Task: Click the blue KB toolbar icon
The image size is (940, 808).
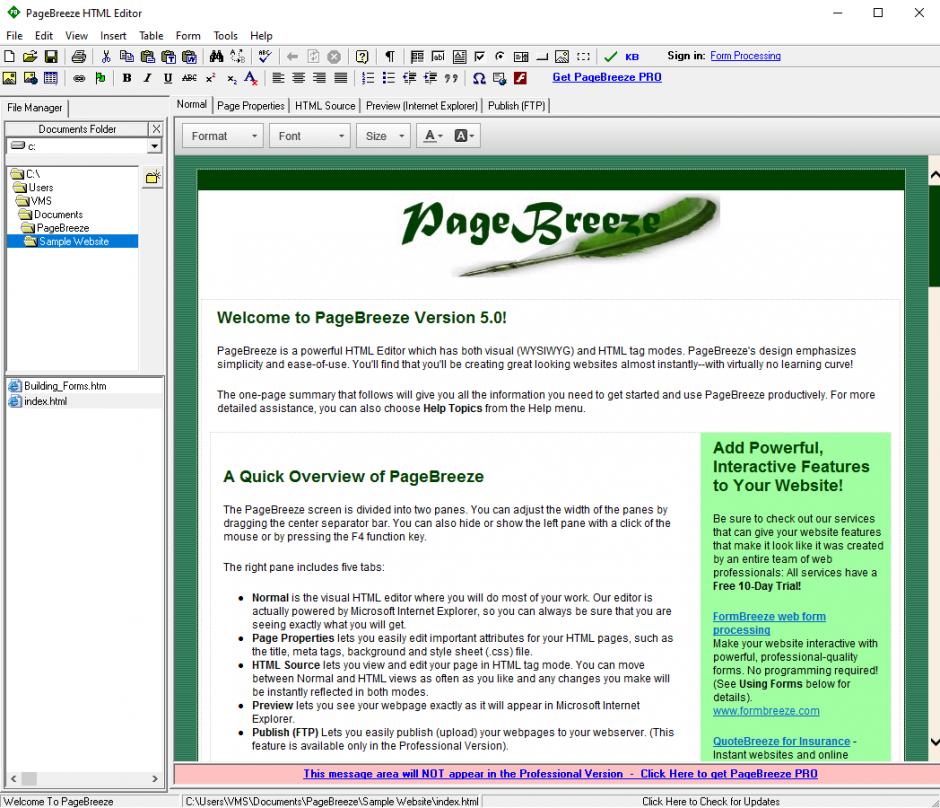Action: (x=632, y=57)
